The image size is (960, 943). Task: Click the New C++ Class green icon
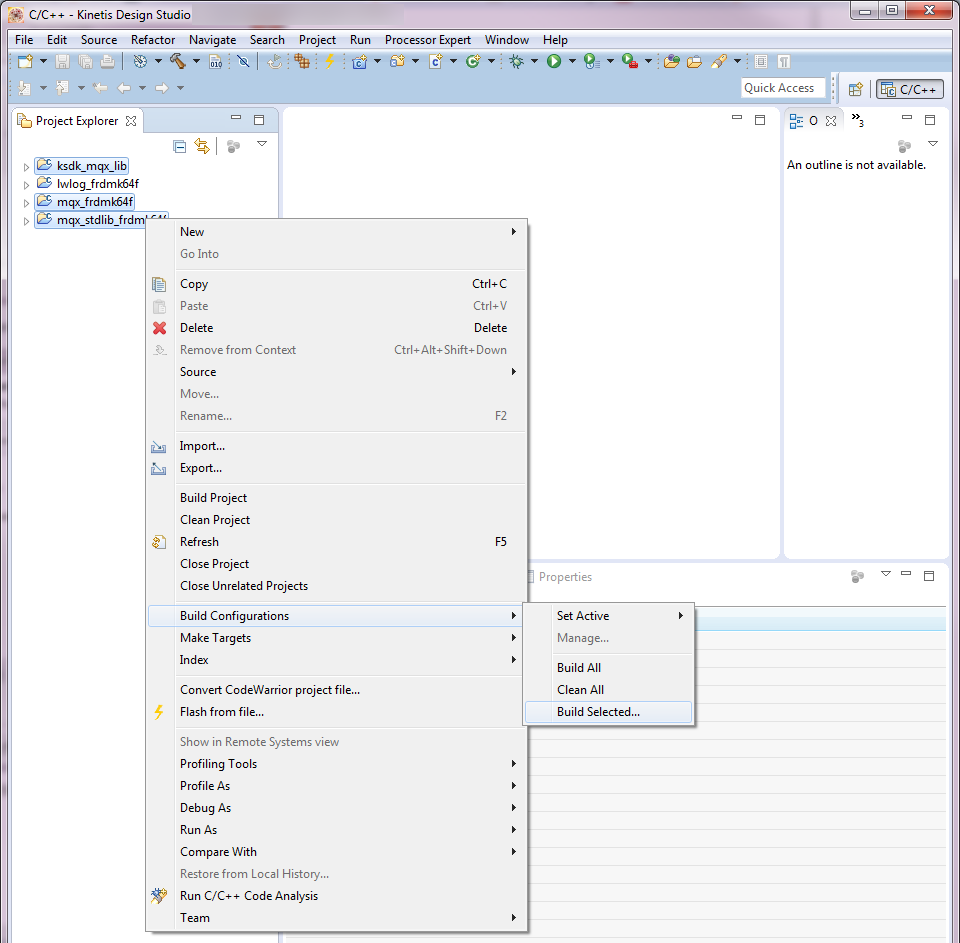pos(473,61)
